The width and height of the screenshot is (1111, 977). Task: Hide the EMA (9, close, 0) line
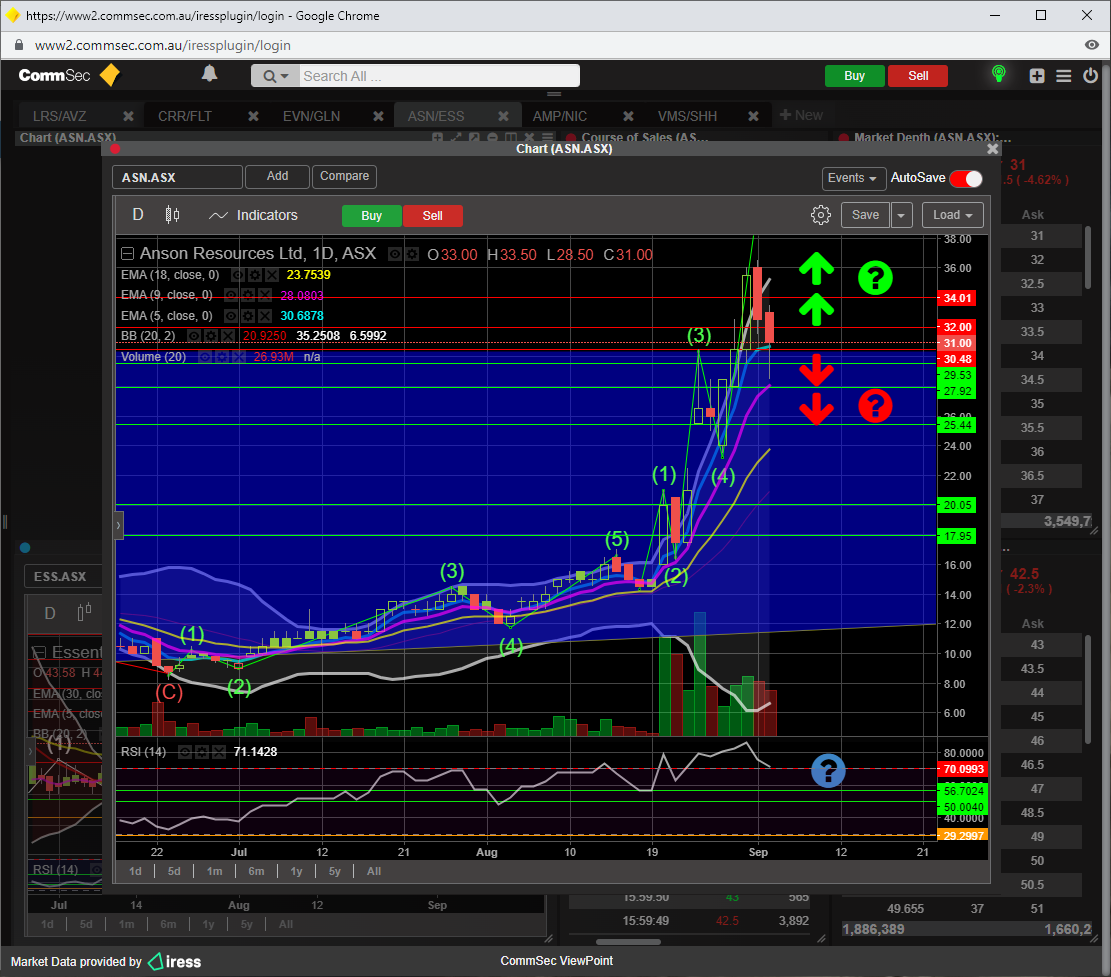(231, 295)
